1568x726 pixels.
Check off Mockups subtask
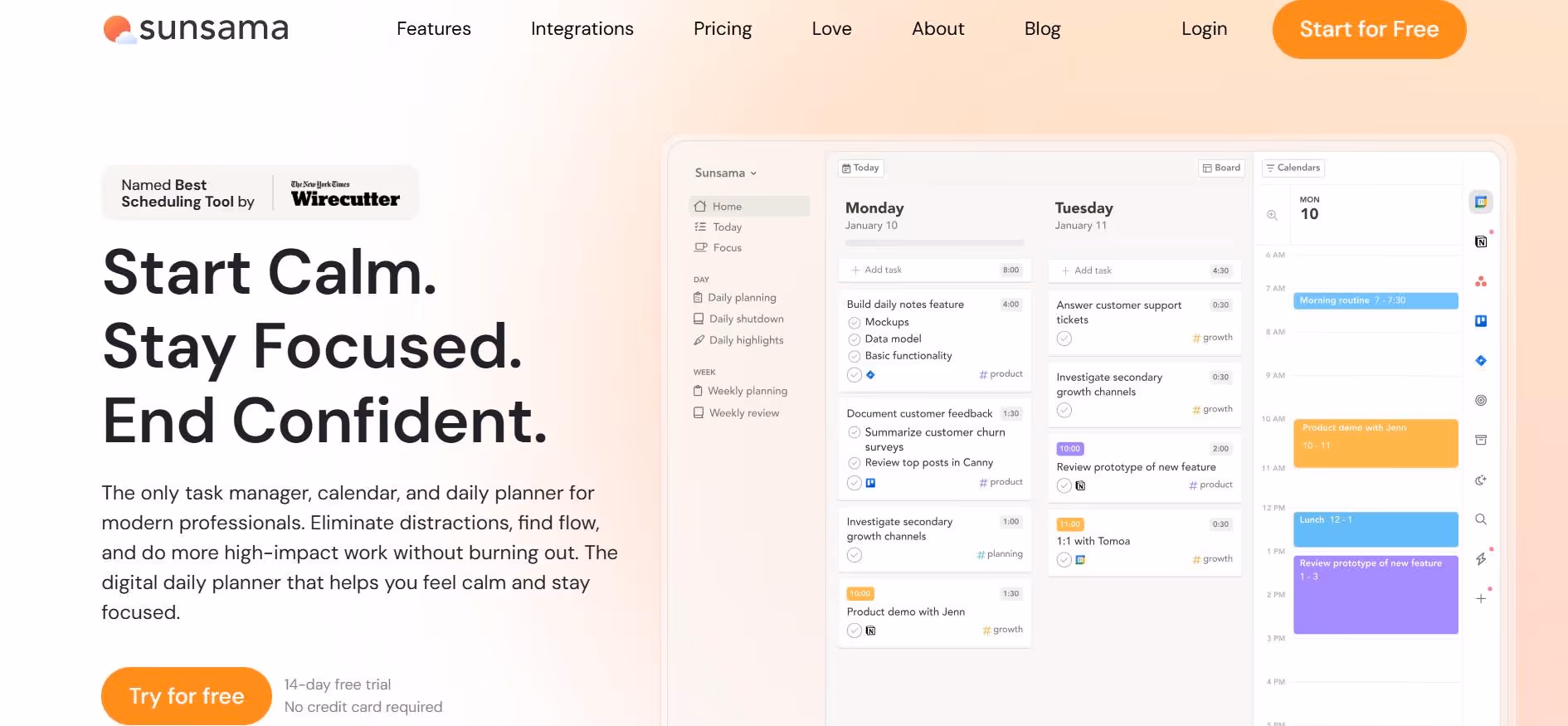click(854, 323)
